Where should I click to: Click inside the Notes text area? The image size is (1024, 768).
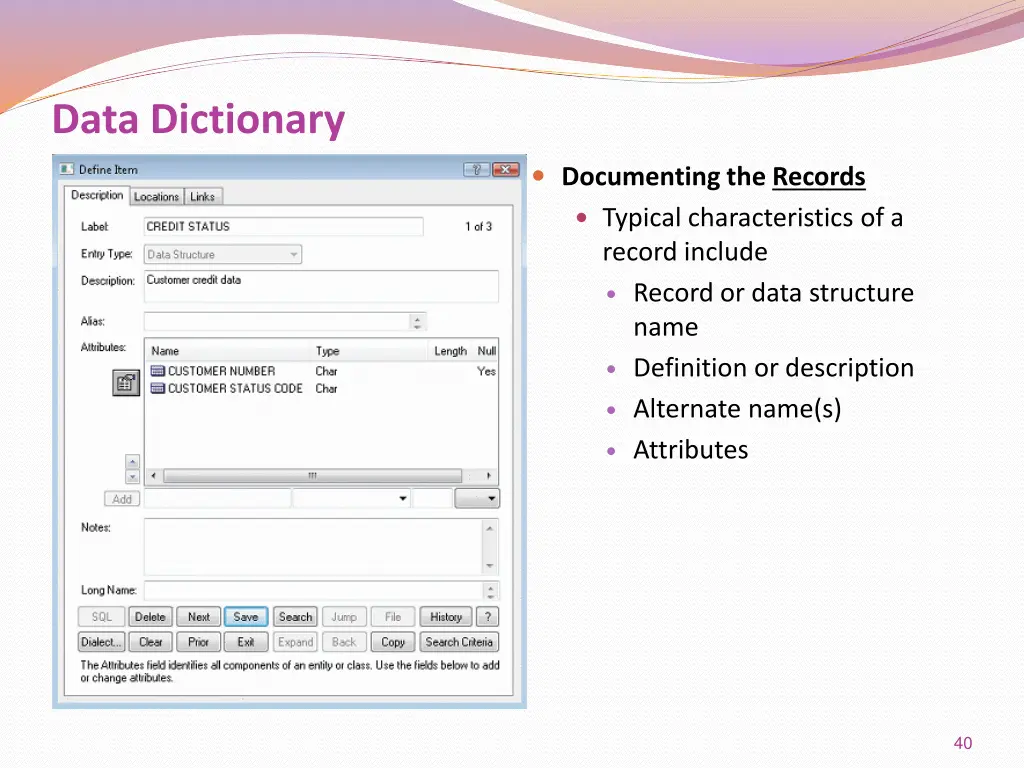[313, 547]
